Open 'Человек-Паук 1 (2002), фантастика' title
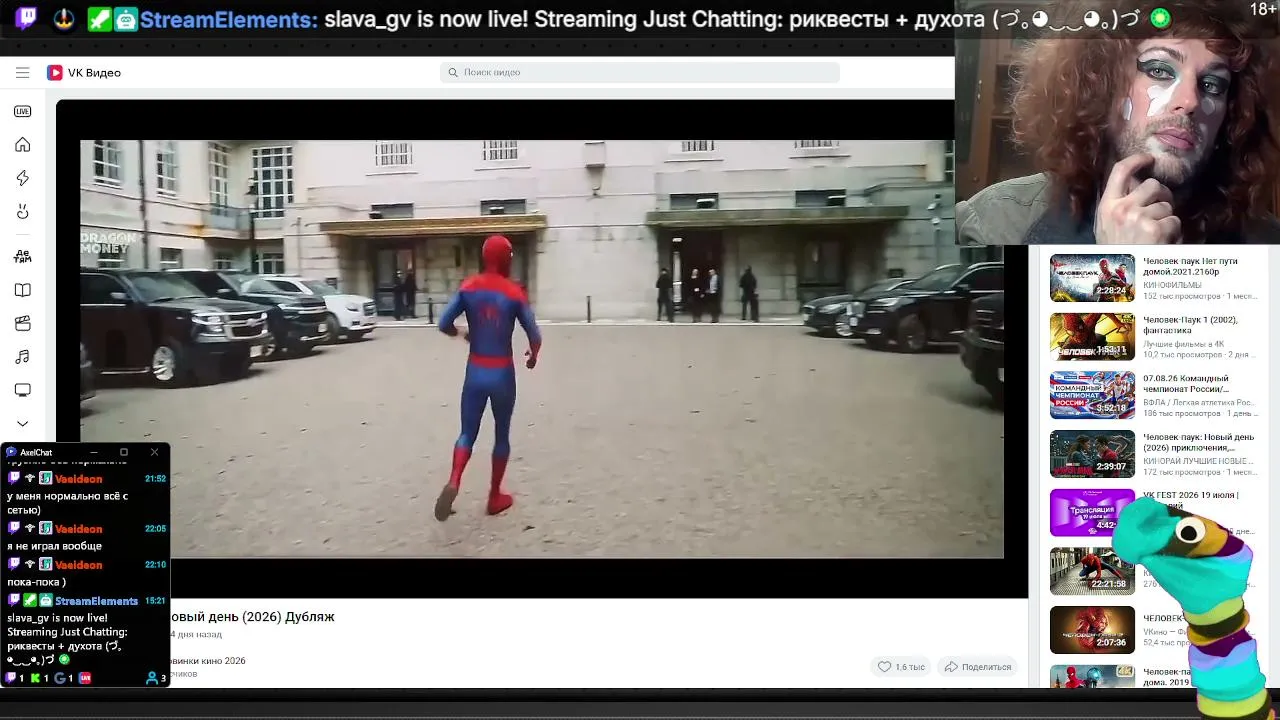This screenshot has width=1280, height=720. (1190, 325)
